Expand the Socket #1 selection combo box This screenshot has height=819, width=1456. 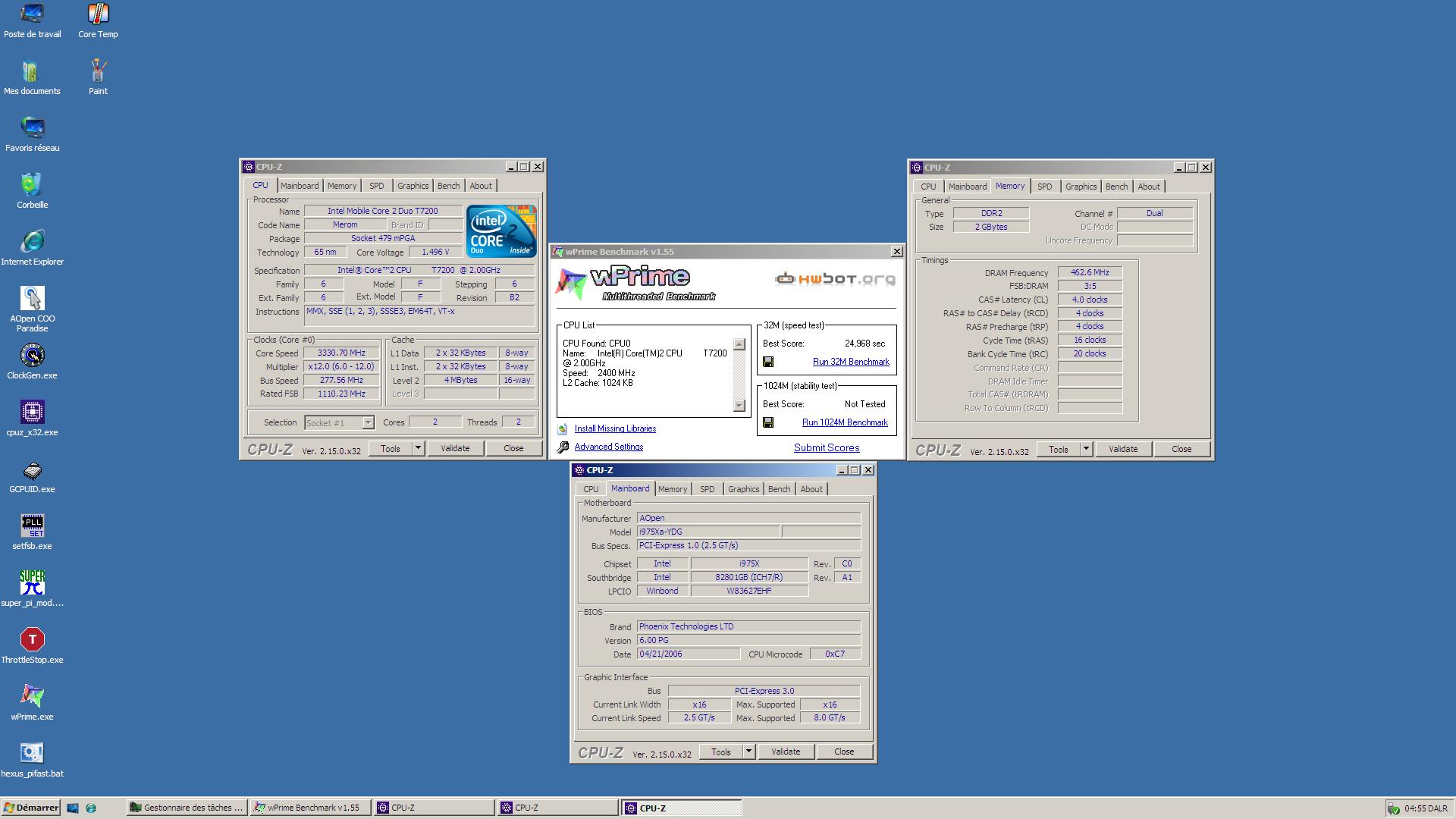click(368, 423)
